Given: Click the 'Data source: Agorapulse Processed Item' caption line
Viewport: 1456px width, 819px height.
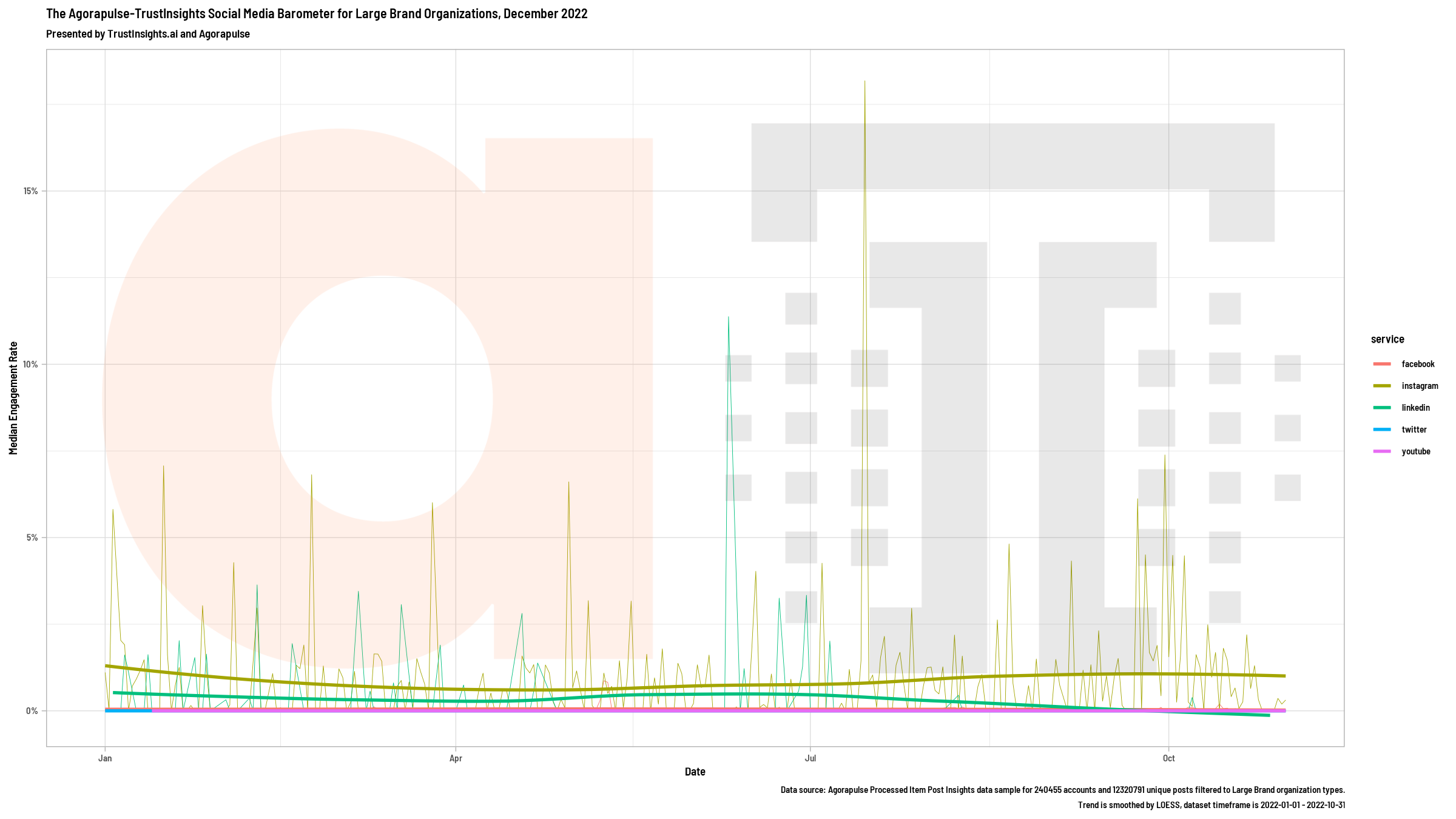Looking at the screenshot, I should coord(1063,790).
